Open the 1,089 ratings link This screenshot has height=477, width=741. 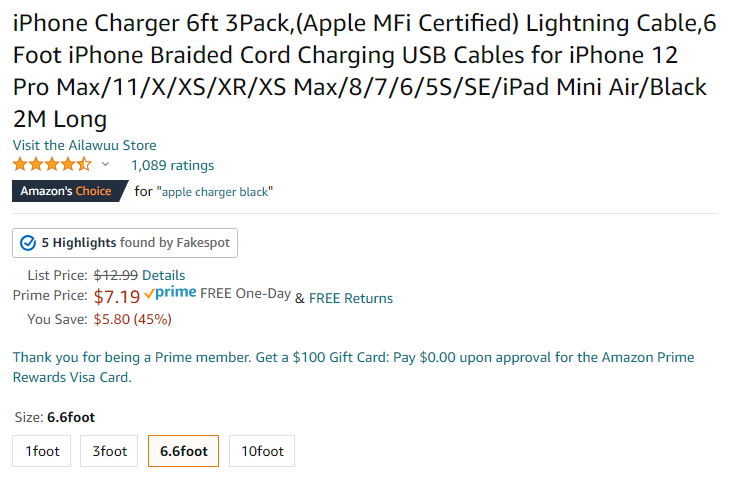click(172, 165)
